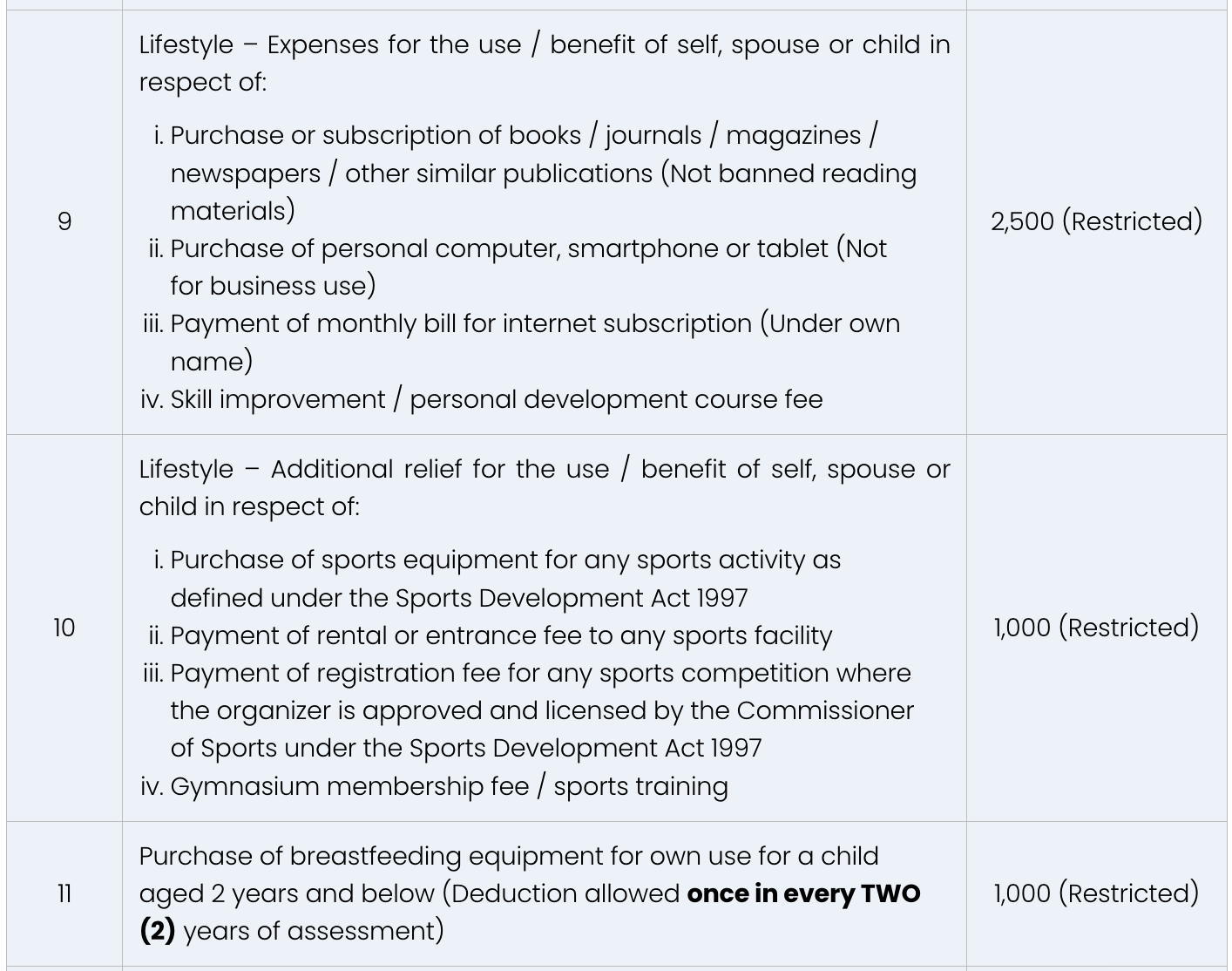Click 1,000 (Restricted) amount in row 11
The height and width of the screenshot is (971, 1232).
coord(1096,893)
